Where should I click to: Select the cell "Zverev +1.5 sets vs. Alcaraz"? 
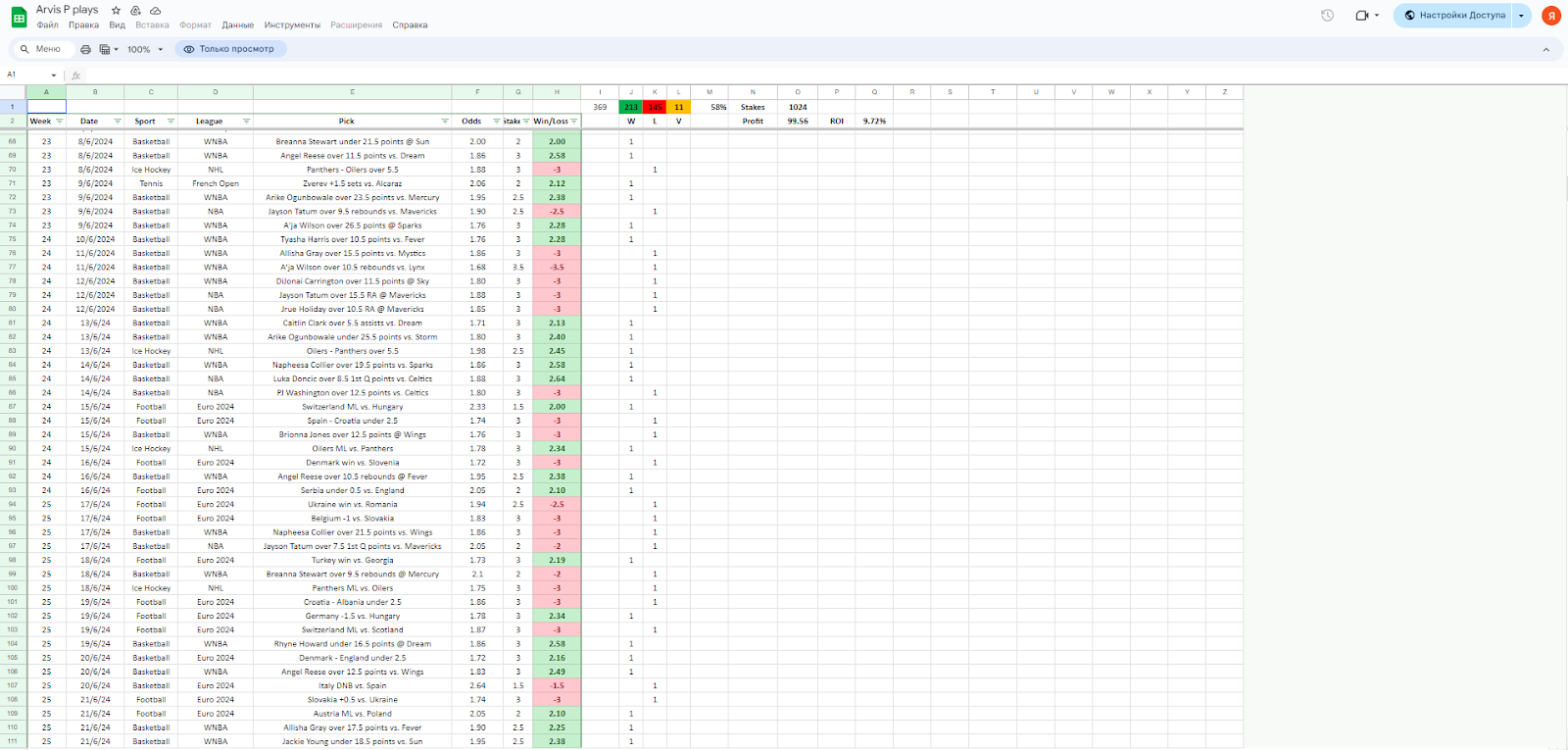pyautogui.click(x=352, y=183)
